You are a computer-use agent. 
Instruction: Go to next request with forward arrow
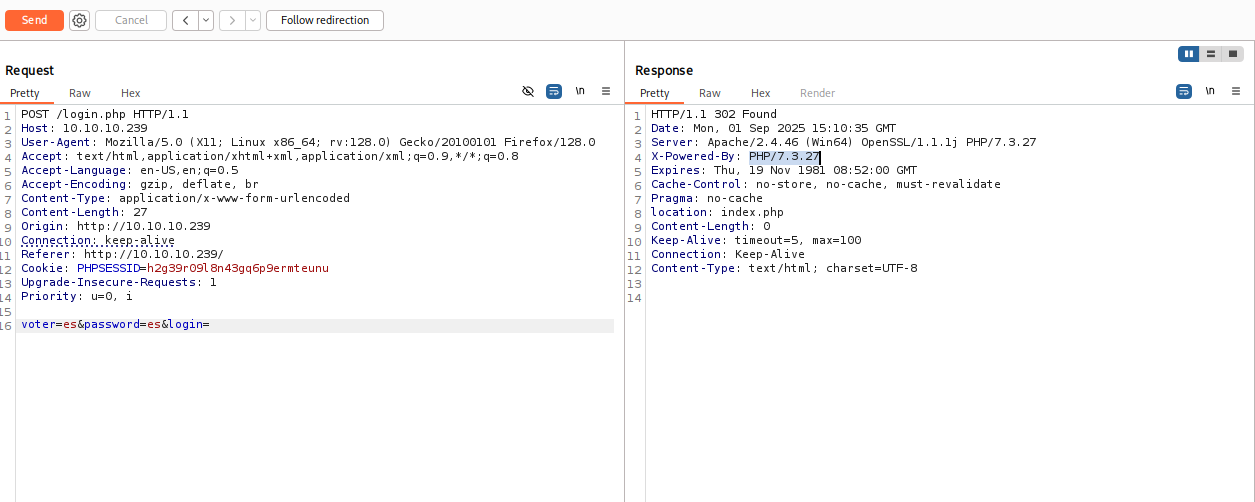(x=232, y=20)
